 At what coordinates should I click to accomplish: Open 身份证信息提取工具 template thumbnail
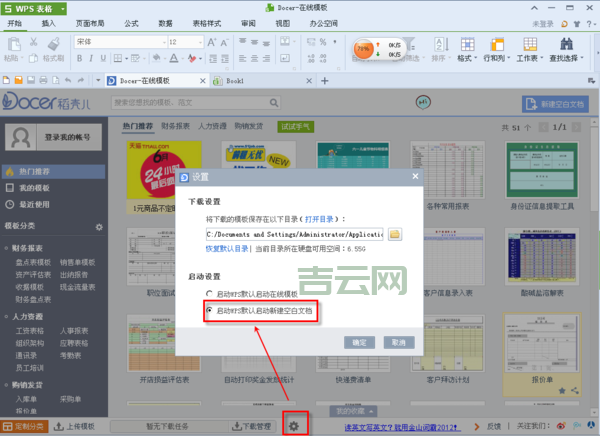pos(542,169)
